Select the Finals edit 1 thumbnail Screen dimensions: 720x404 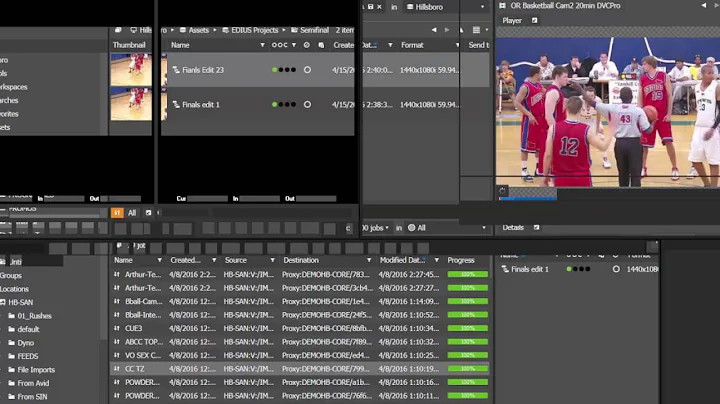131,104
